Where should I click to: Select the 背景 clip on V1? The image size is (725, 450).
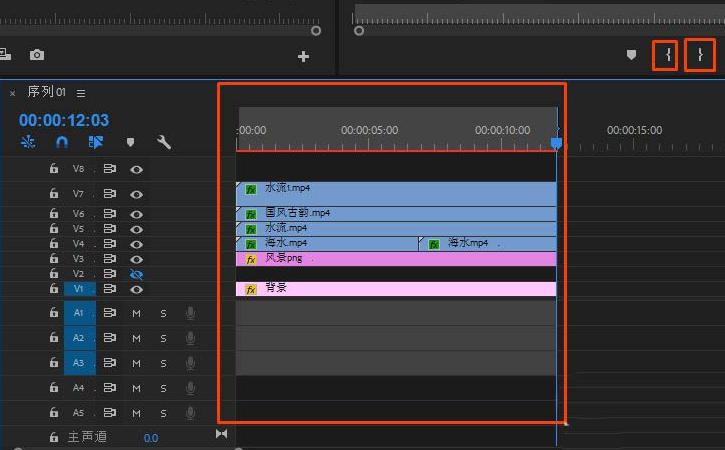point(396,289)
